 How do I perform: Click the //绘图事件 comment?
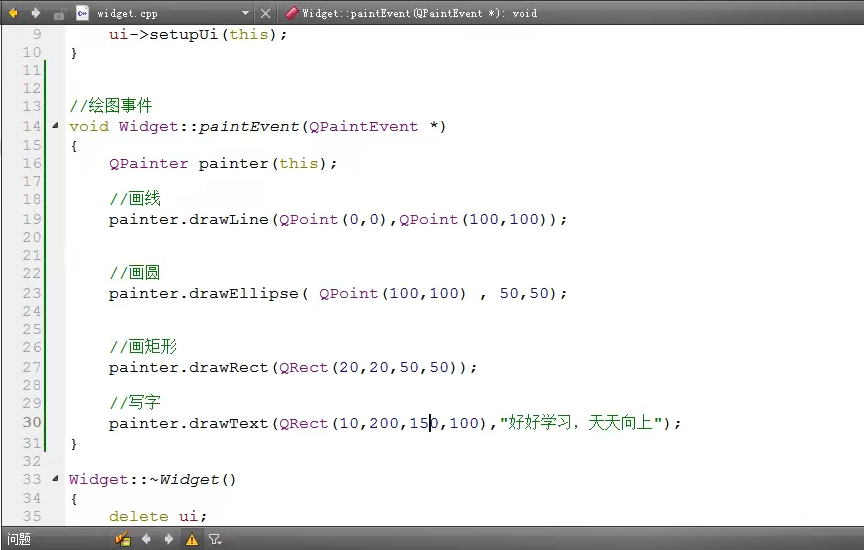pyautogui.click(x=111, y=105)
